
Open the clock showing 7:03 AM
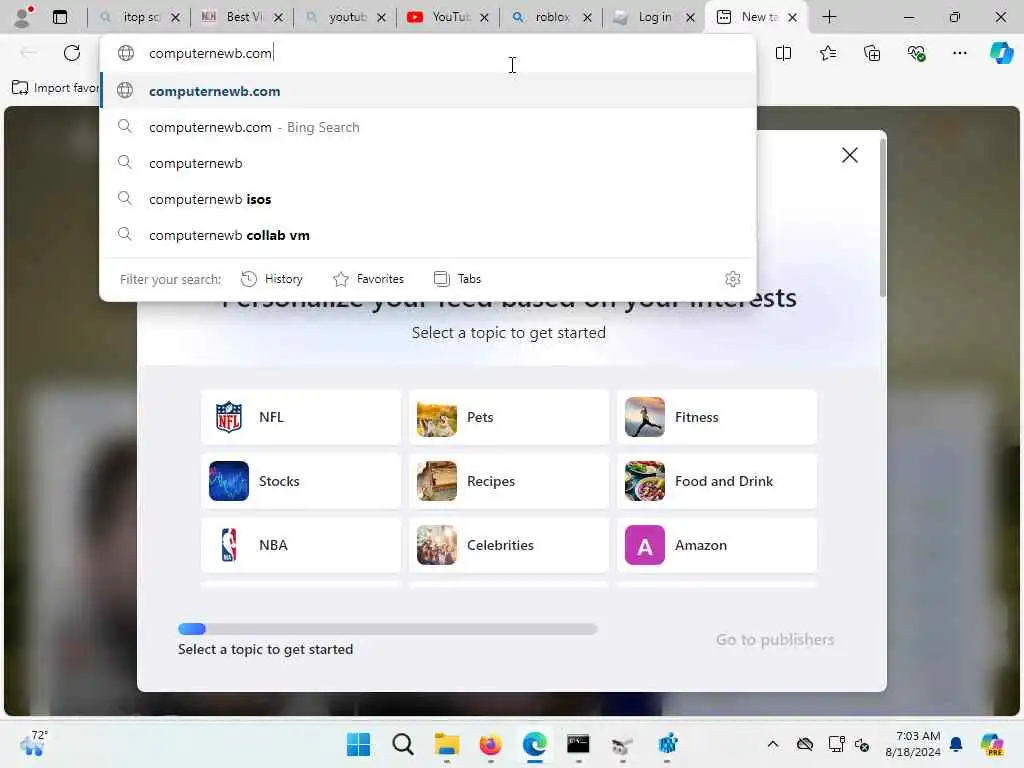(912, 744)
